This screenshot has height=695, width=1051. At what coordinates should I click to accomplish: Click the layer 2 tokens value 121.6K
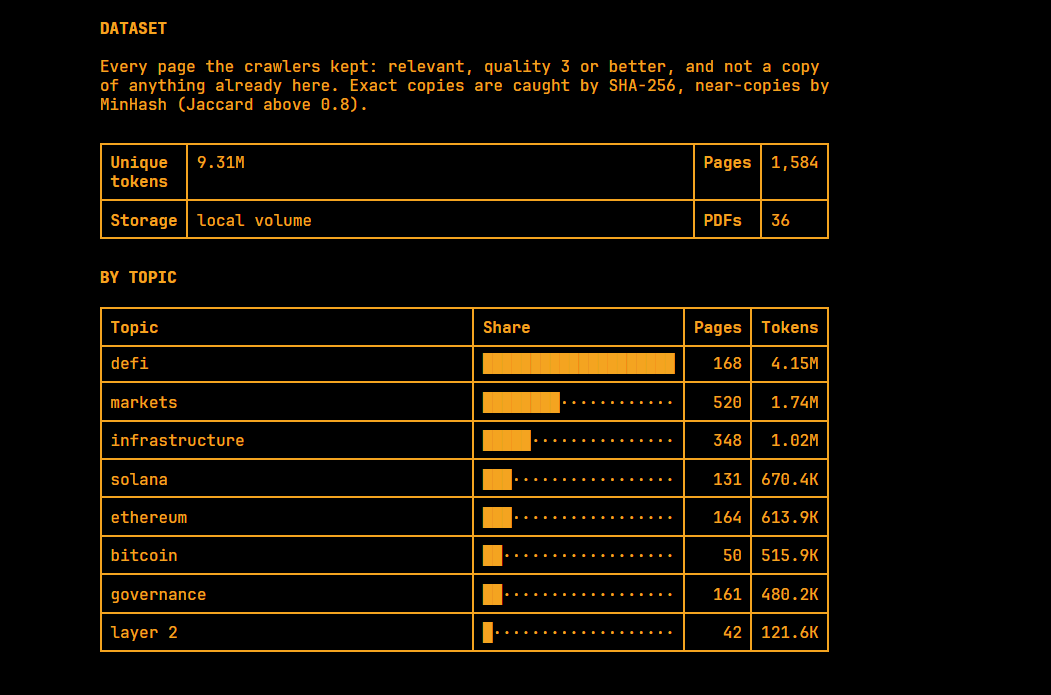point(790,633)
